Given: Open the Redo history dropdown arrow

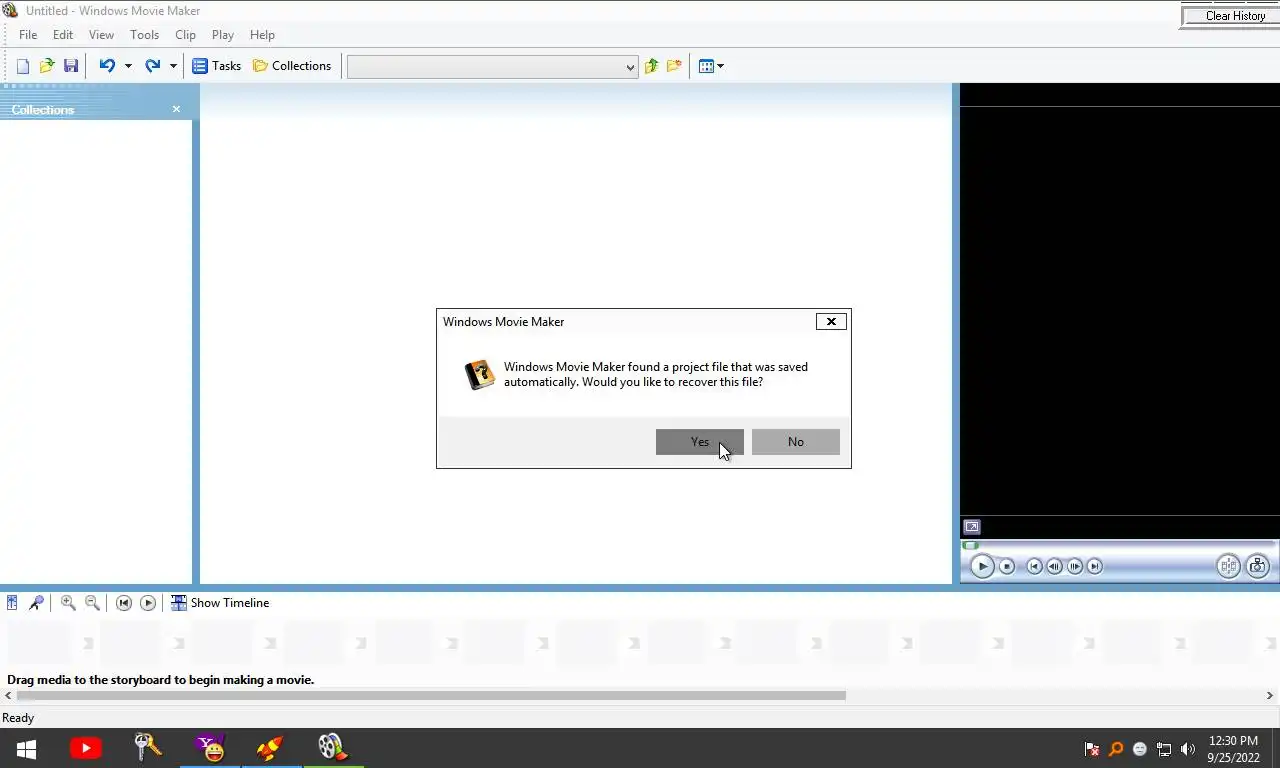Looking at the screenshot, I should click(x=173, y=66).
